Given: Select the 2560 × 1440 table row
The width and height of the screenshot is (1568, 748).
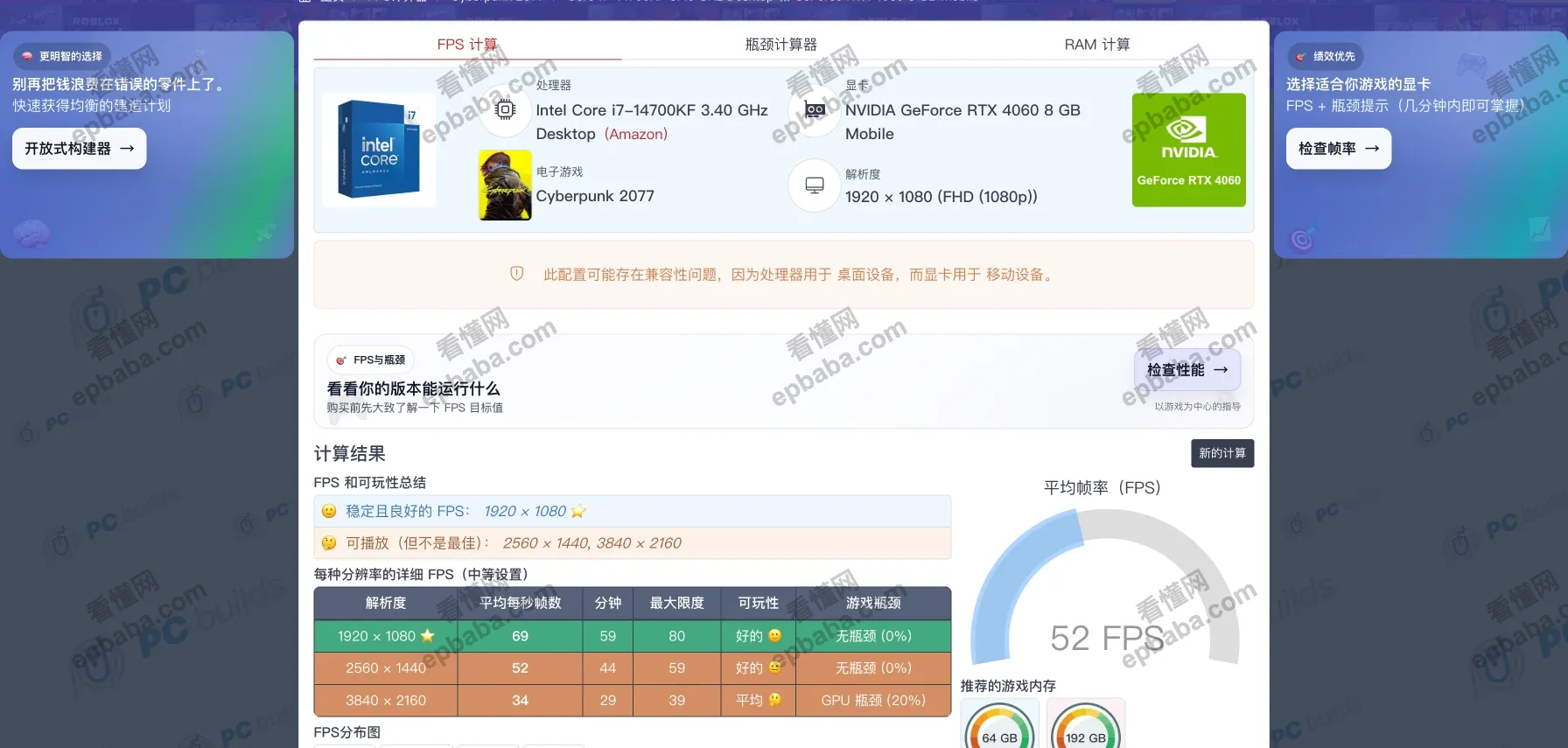Looking at the screenshot, I should point(633,668).
